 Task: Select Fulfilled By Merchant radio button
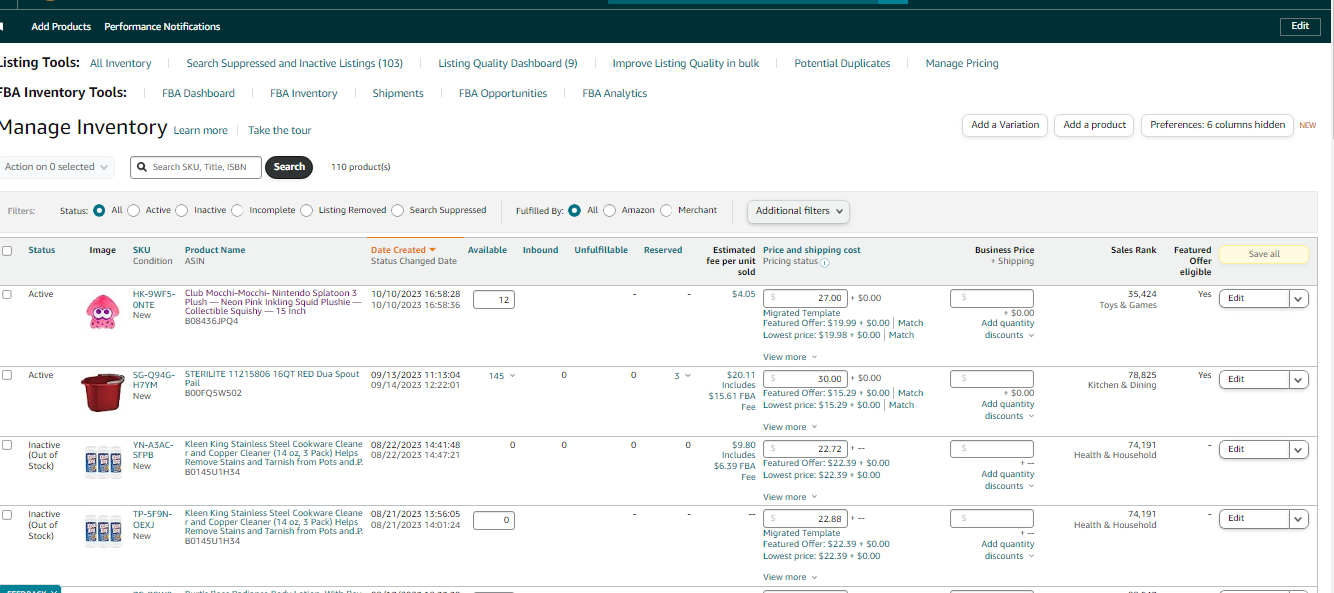point(666,211)
